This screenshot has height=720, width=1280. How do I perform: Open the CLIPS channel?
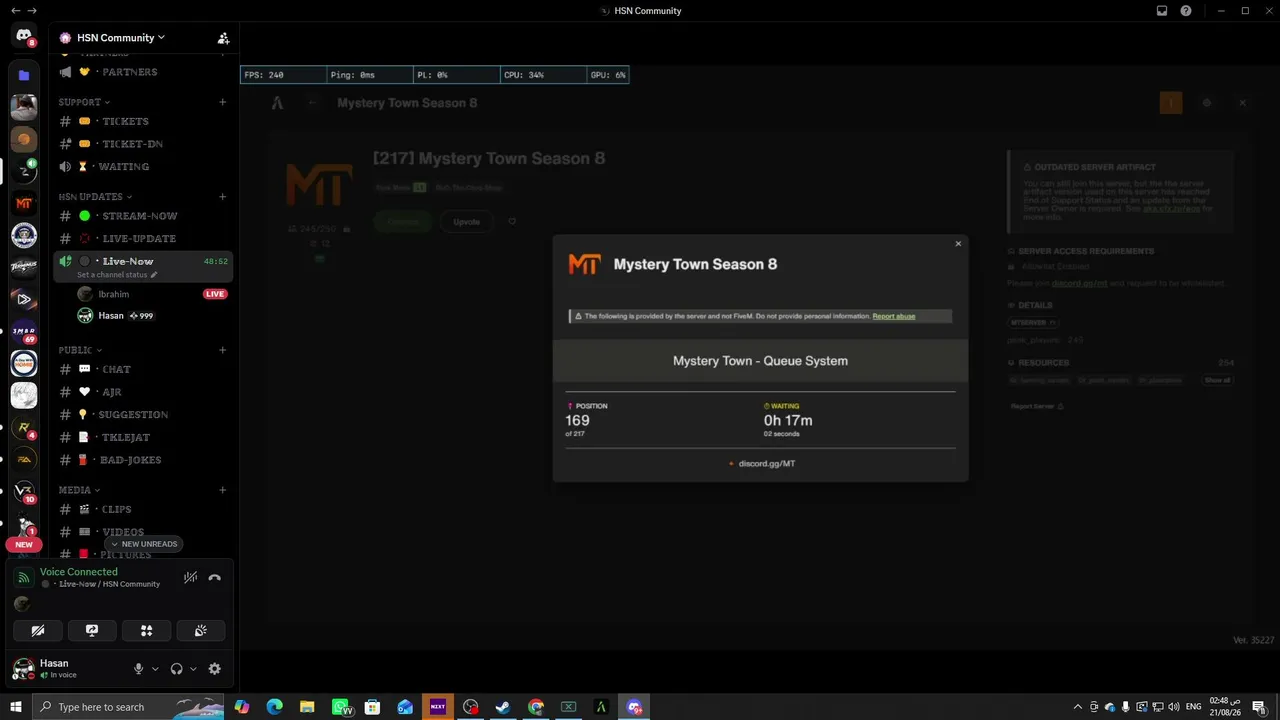[143, 510]
